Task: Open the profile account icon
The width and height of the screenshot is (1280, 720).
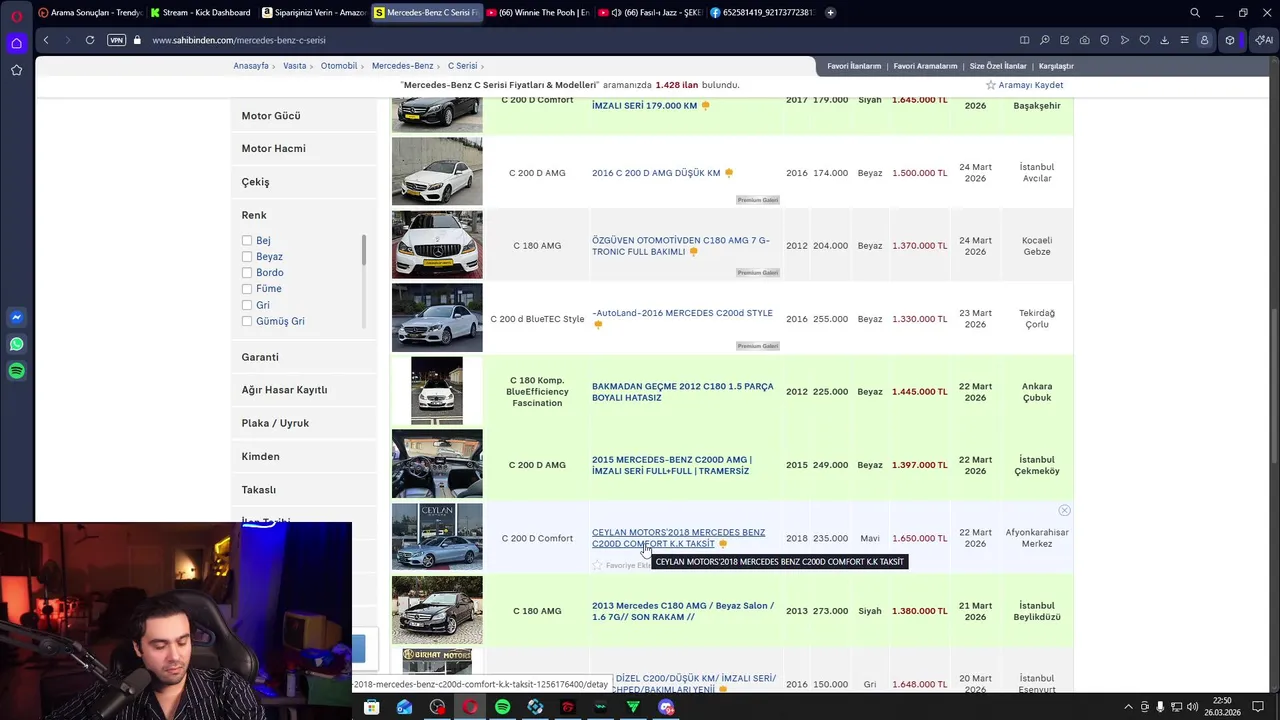Action: [x=1204, y=40]
